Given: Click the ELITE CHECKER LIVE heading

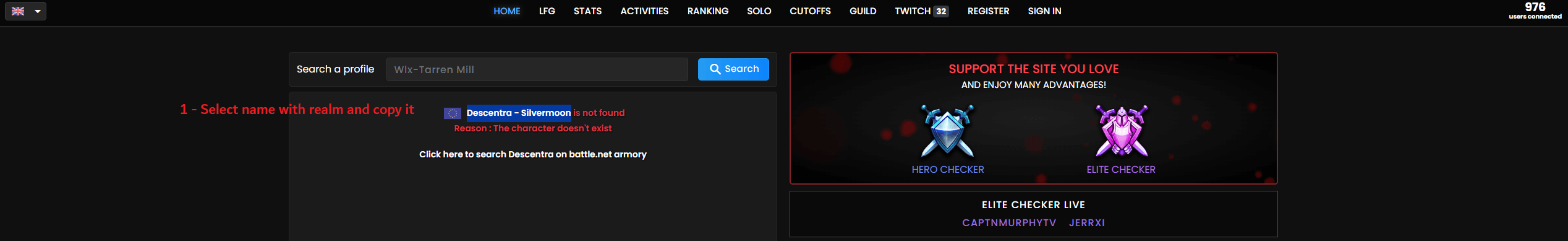Looking at the screenshot, I should [x=1033, y=205].
